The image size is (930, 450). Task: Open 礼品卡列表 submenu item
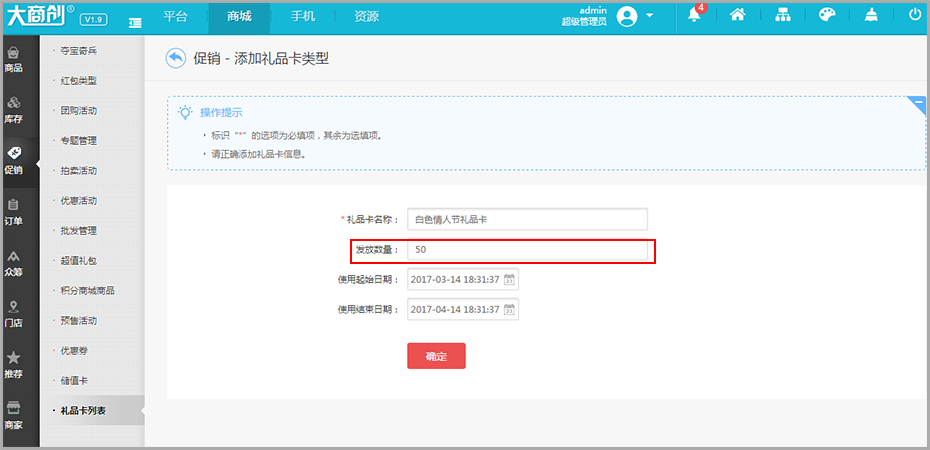(83, 410)
